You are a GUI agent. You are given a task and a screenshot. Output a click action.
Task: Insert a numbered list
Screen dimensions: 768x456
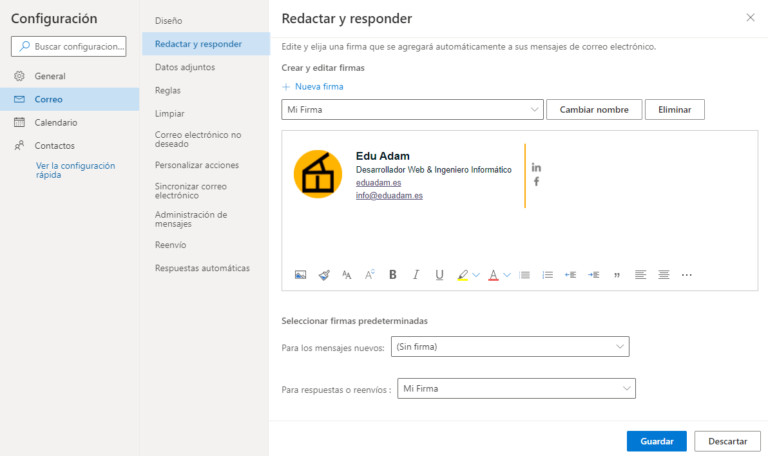click(547, 275)
